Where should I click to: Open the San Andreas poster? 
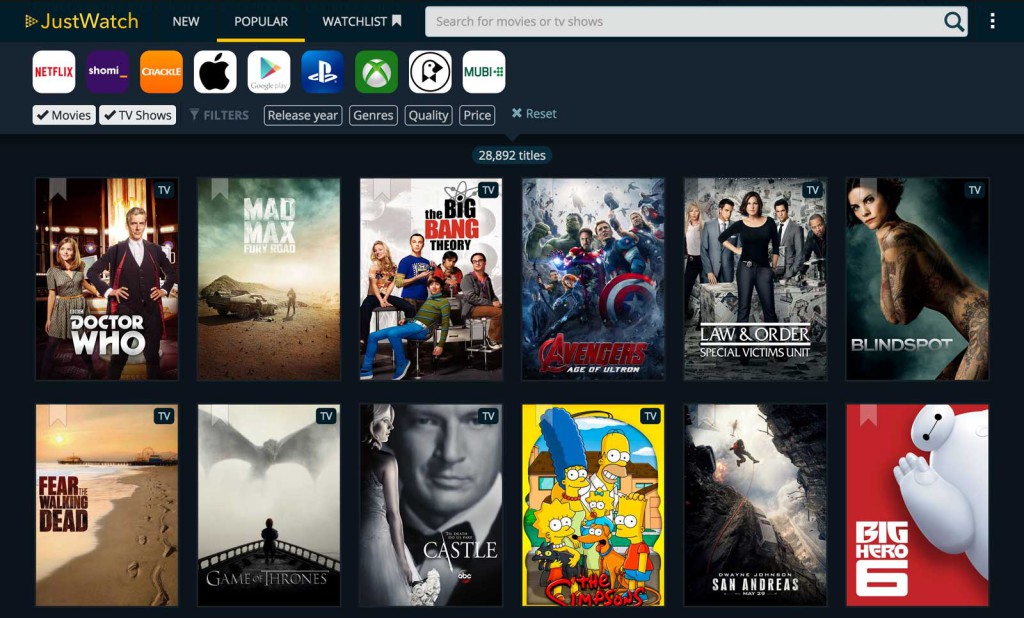(755, 505)
